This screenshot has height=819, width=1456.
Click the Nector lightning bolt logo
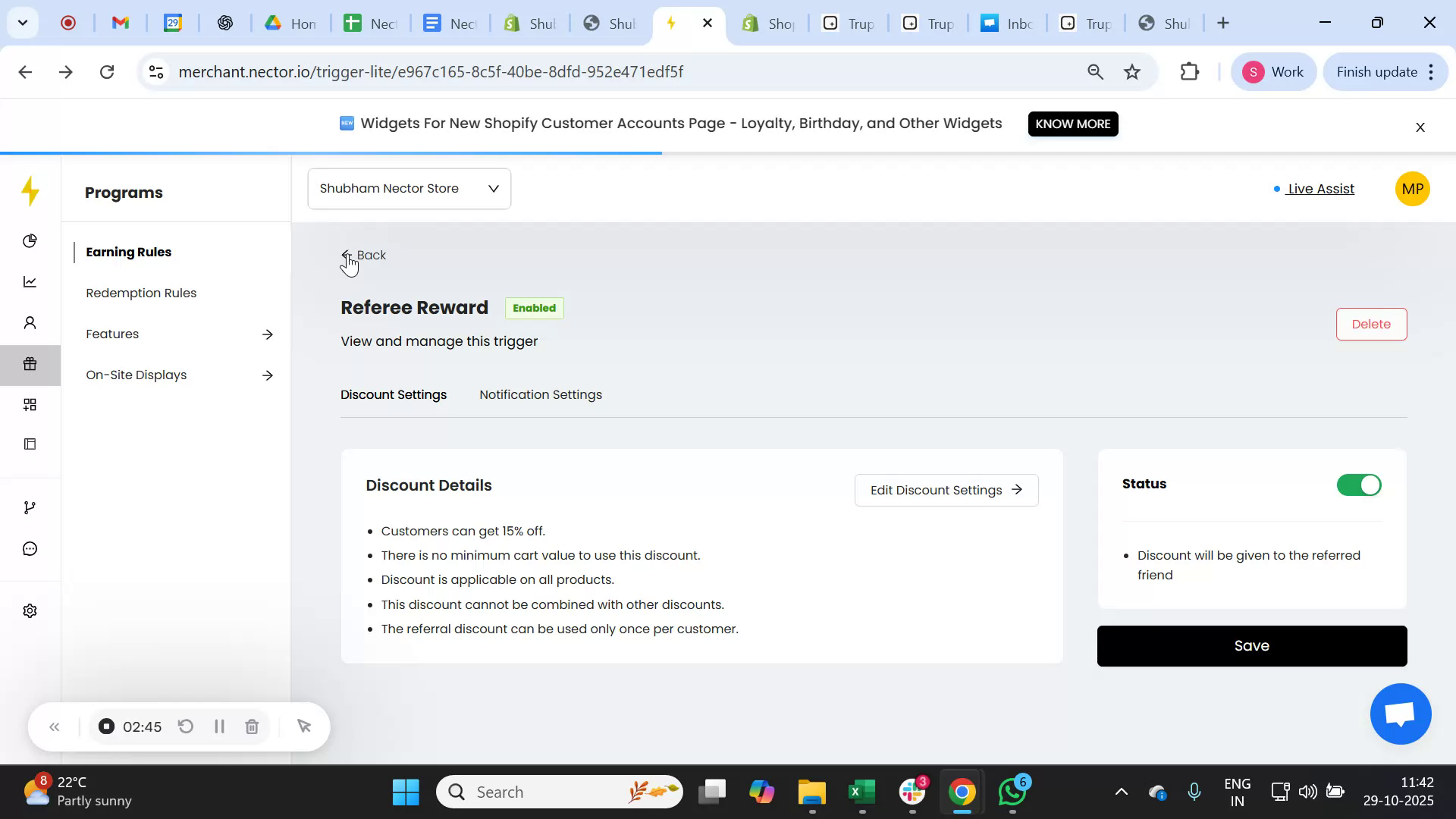coord(30,191)
